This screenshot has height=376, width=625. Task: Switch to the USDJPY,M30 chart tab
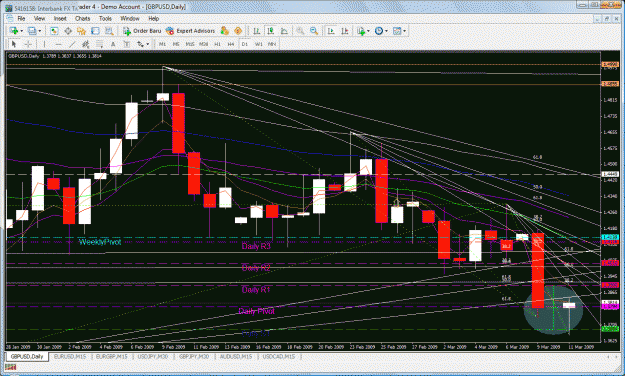pyautogui.click(x=153, y=356)
